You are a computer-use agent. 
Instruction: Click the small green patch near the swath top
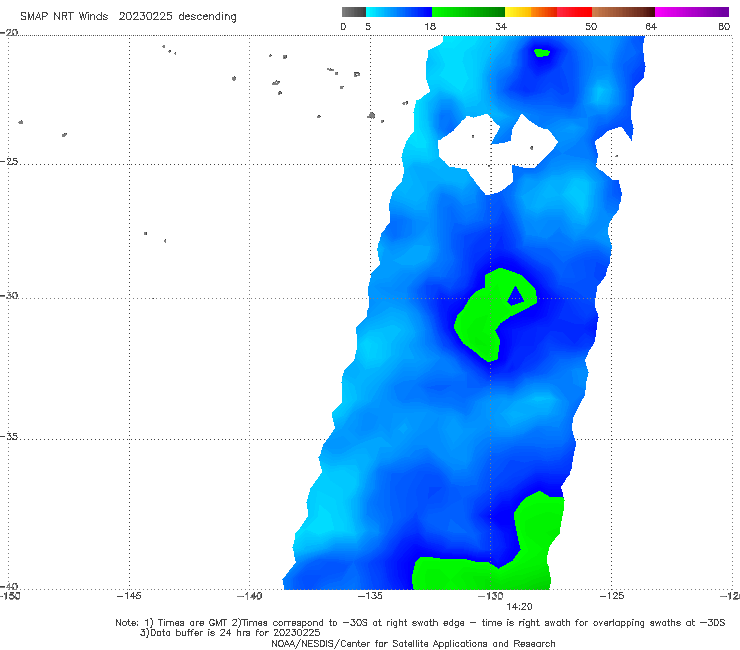[542, 52]
